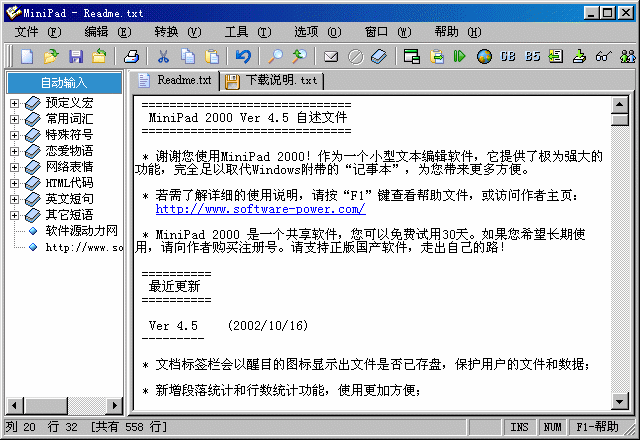Click the F1-帮助 status bar entry

597,427
